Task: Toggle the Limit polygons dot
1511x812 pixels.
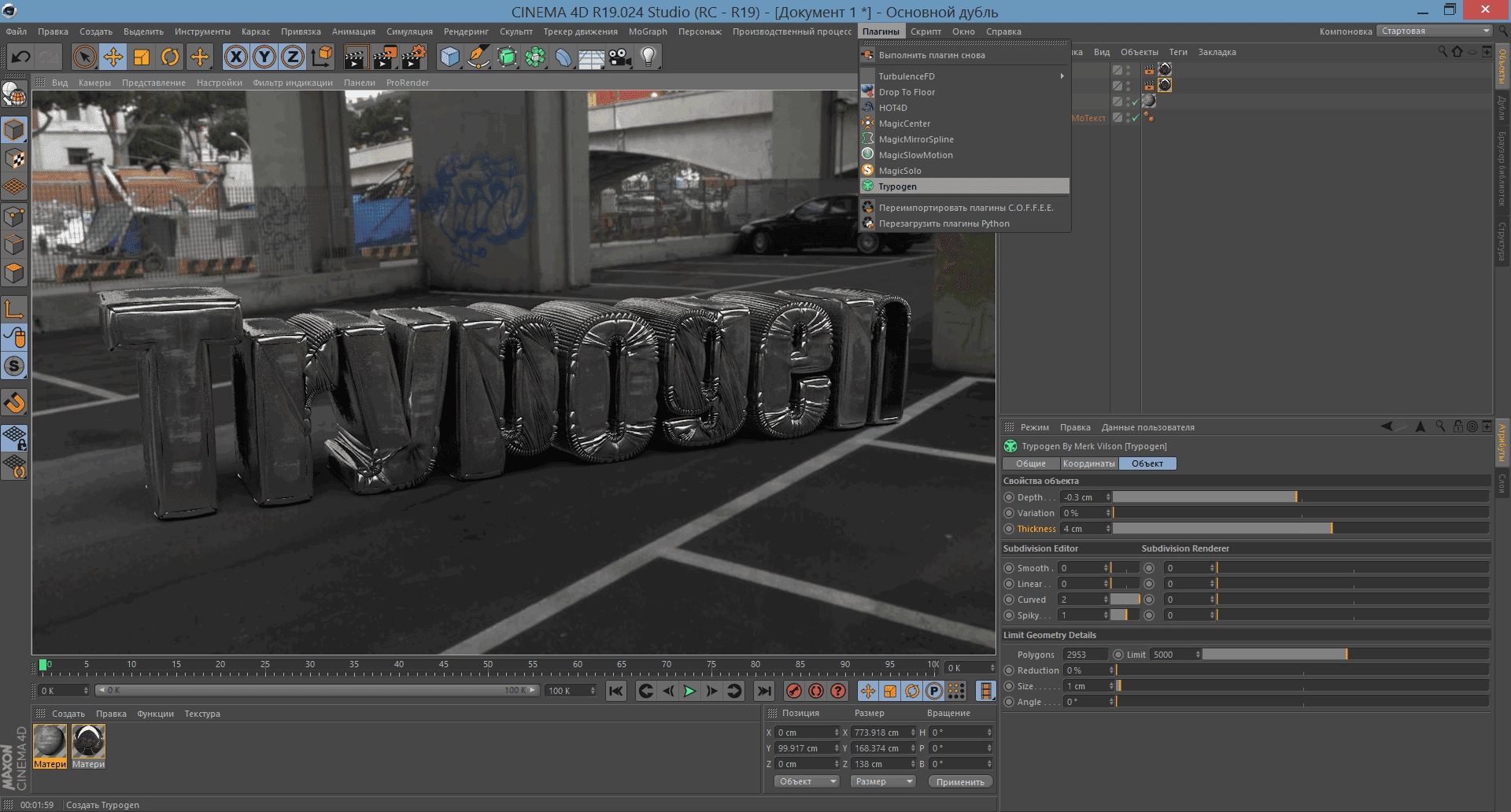Action: pyautogui.click(x=1118, y=655)
